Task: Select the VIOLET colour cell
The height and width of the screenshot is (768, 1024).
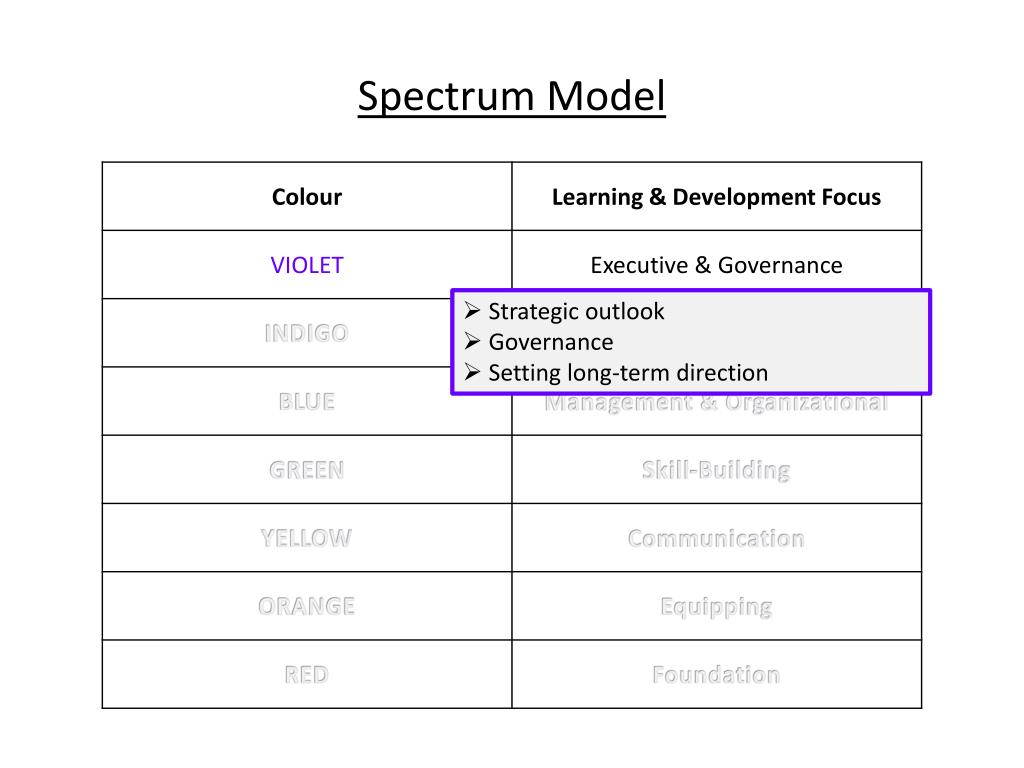Action: (307, 264)
